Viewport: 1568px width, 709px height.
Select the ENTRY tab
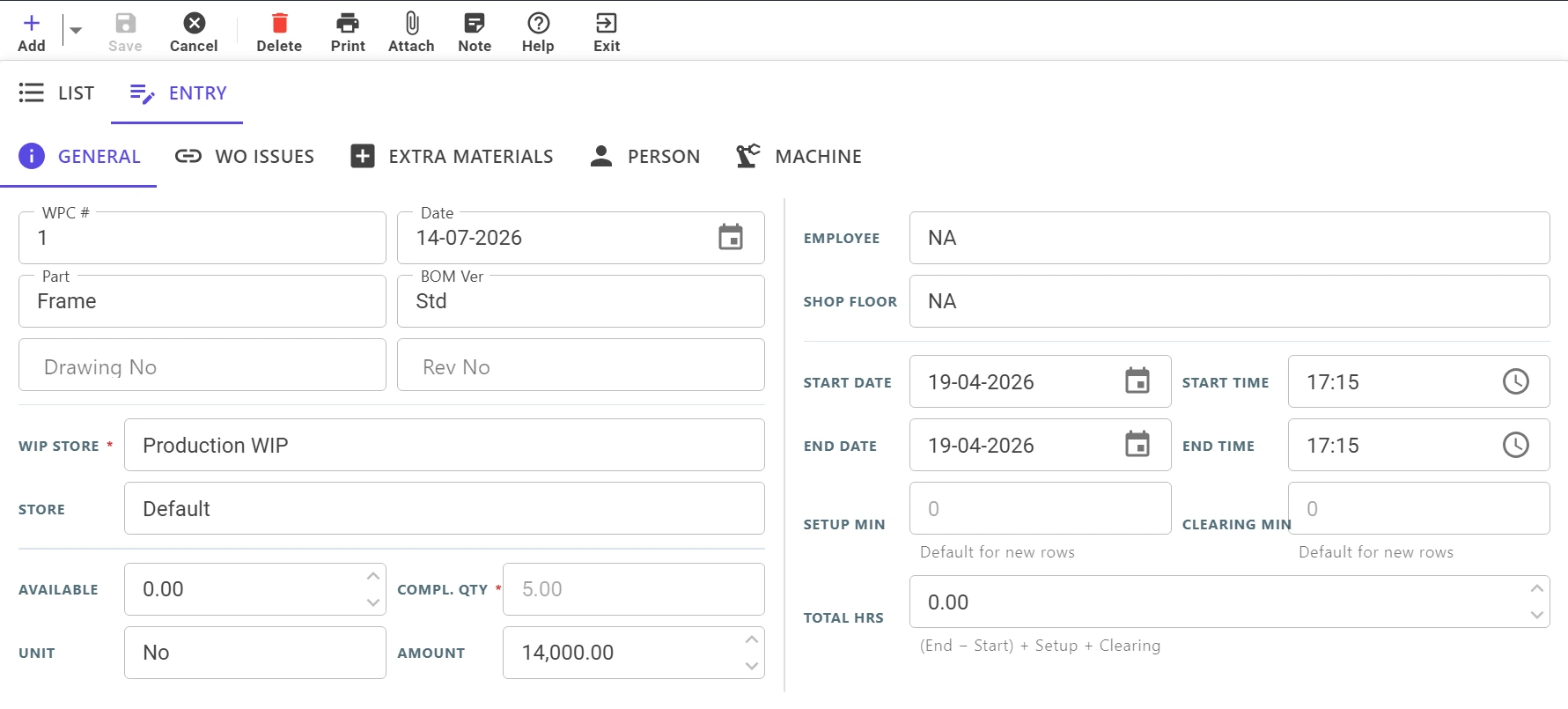[x=177, y=92]
